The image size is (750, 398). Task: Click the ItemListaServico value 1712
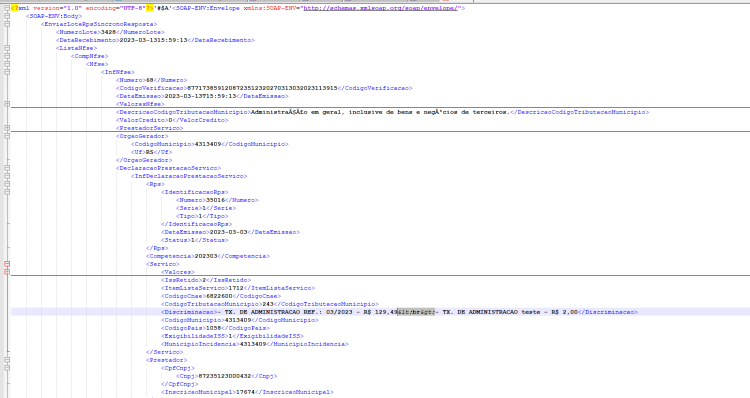pyautogui.click(x=236, y=288)
